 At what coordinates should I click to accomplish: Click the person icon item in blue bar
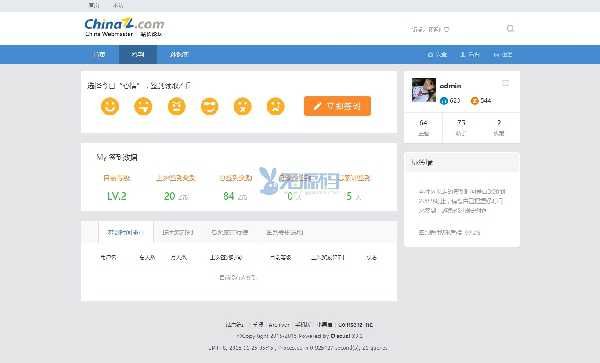(470, 55)
